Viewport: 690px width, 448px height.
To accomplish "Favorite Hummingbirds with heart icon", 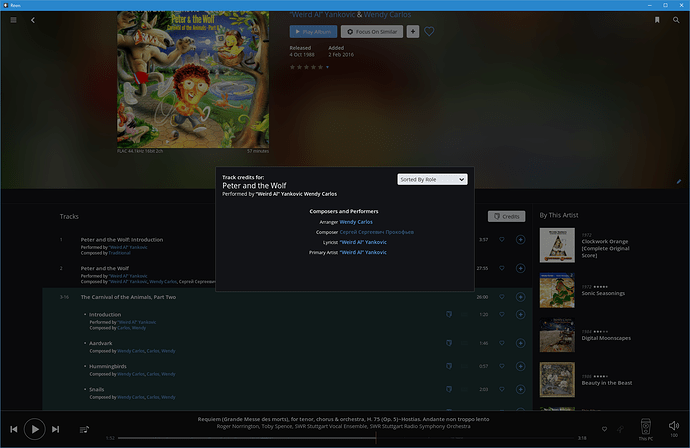I will coord(502,366).
